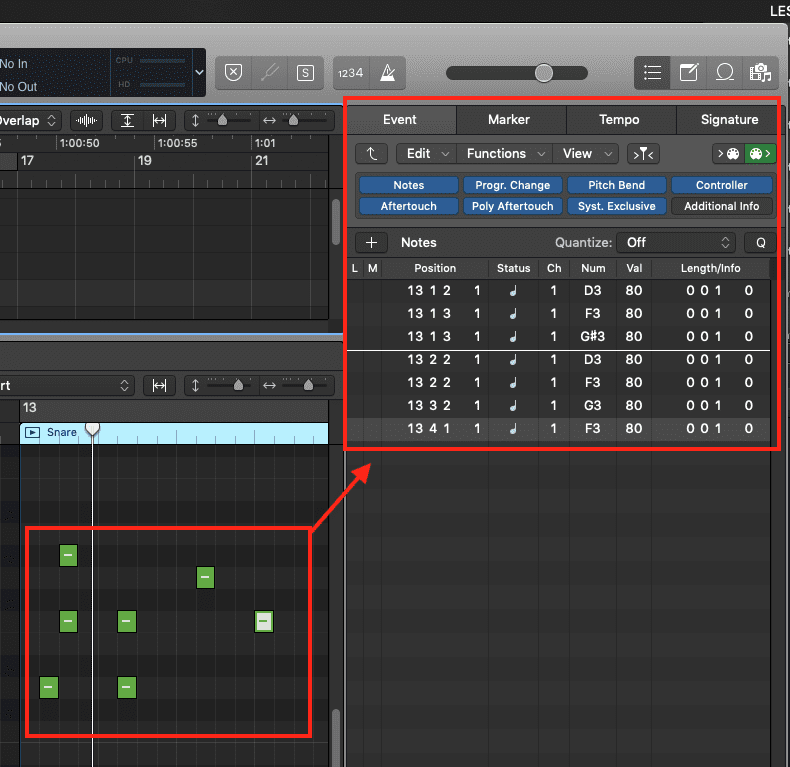The width and height of the screenshot is (790, 767).
Task: Click the G3 note in piano roll
Action: 205,577
